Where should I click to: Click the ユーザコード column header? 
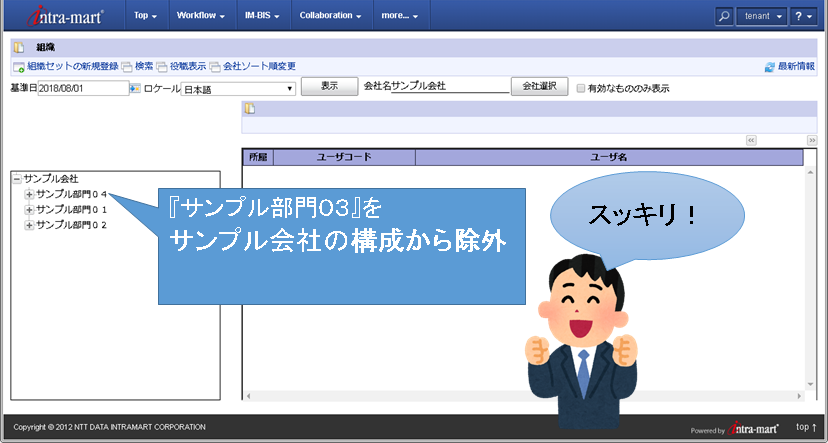344,157
